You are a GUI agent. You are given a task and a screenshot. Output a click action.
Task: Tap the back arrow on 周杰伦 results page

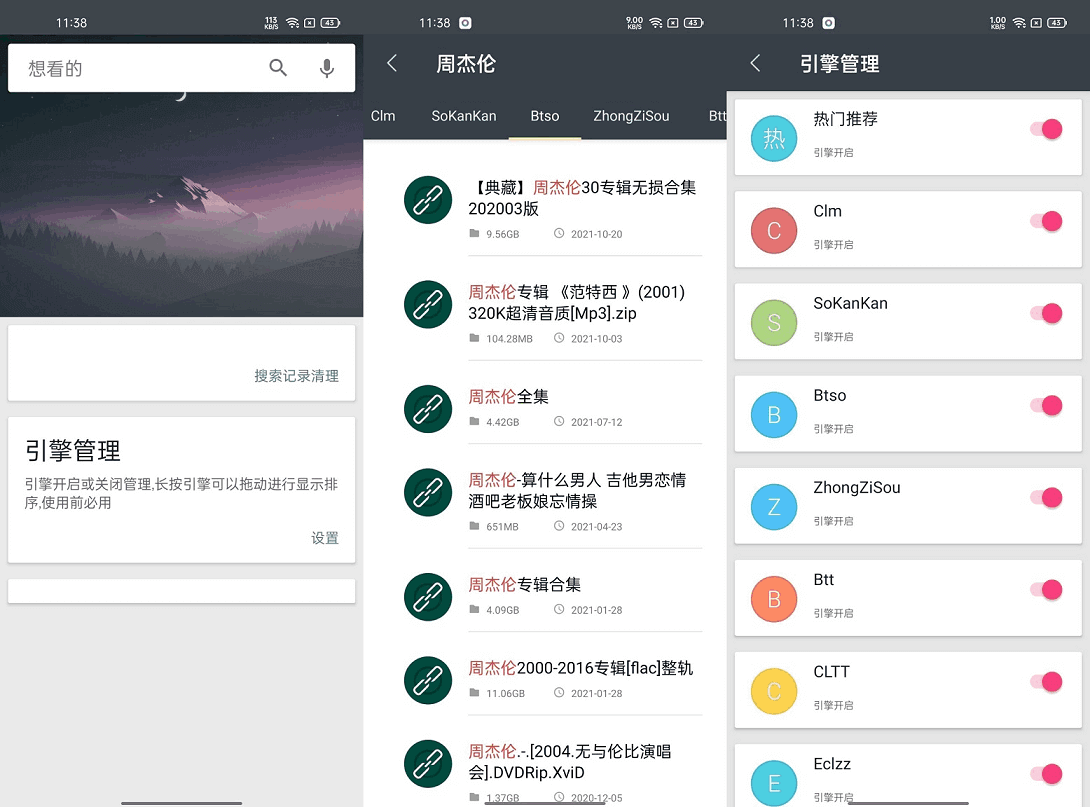[391, 63]
